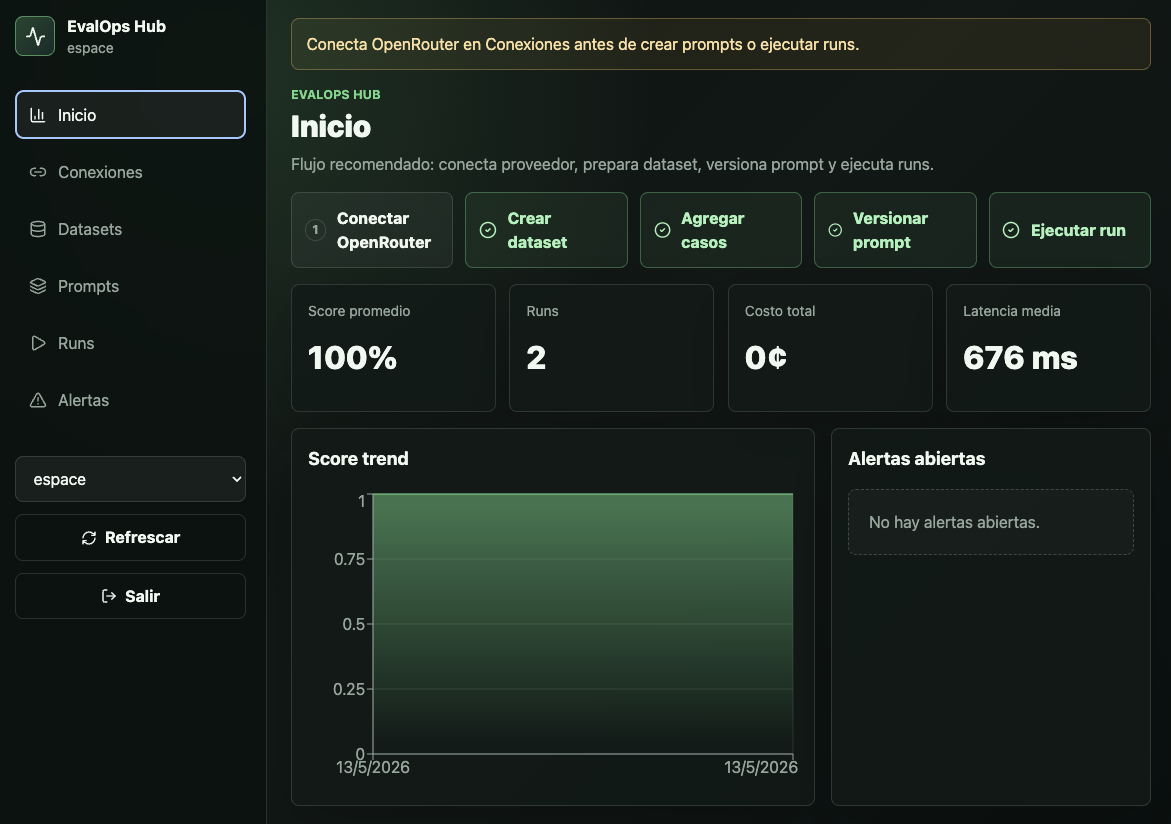Click the Runs count card showing 2
1171x824 pixels.
point(612,348)
